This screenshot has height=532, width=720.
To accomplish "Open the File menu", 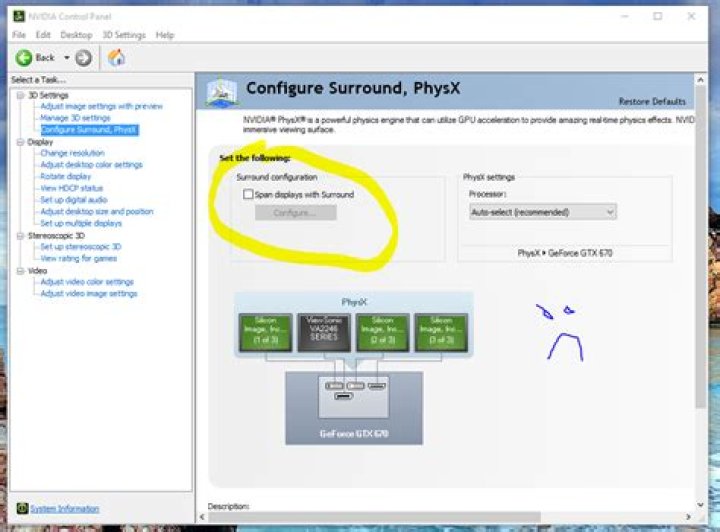I will (19, 35).
